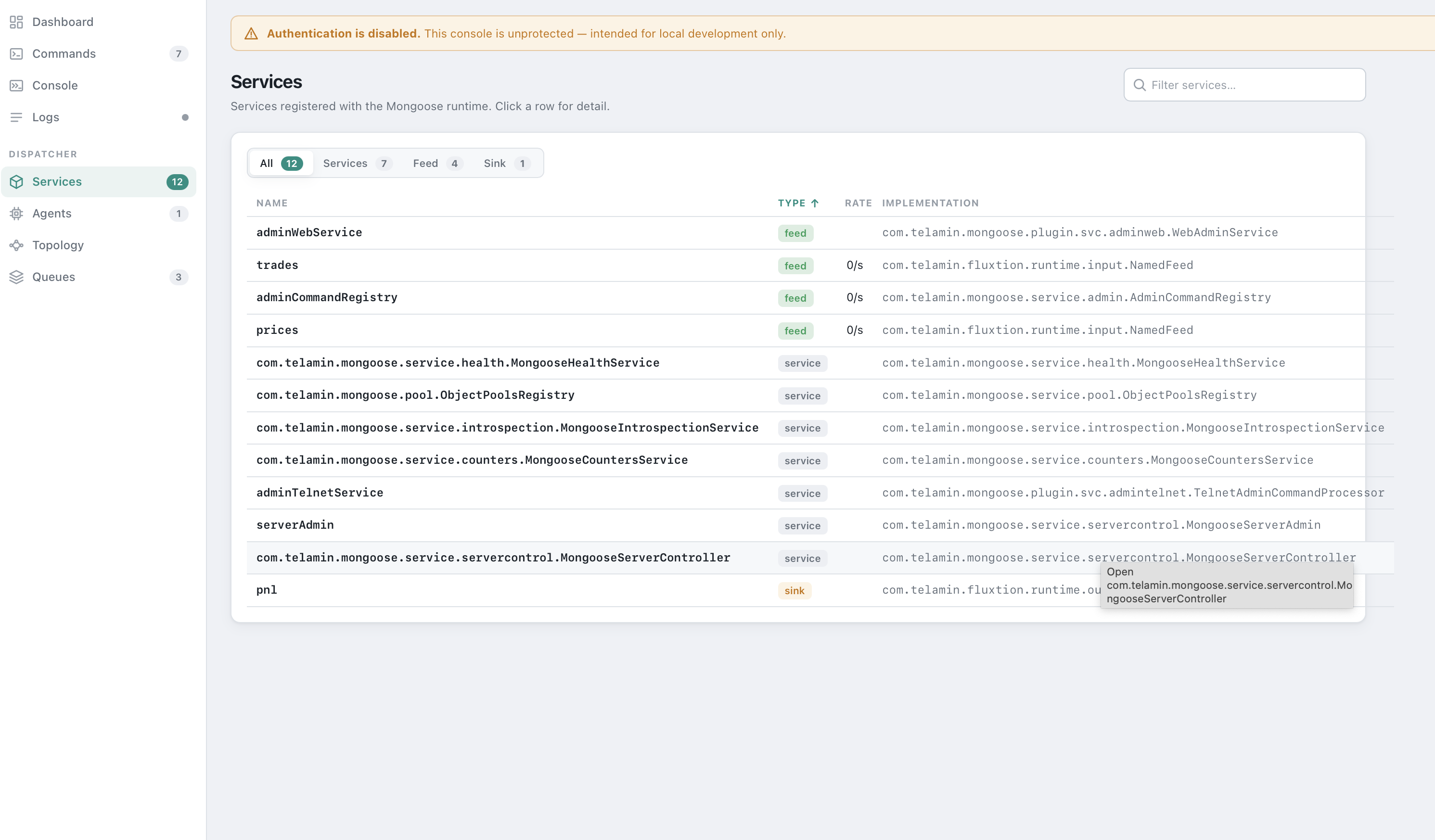Viewport: 1435px width, 840px height.
Task: Go to the Console page
Action: coord(99,86)
